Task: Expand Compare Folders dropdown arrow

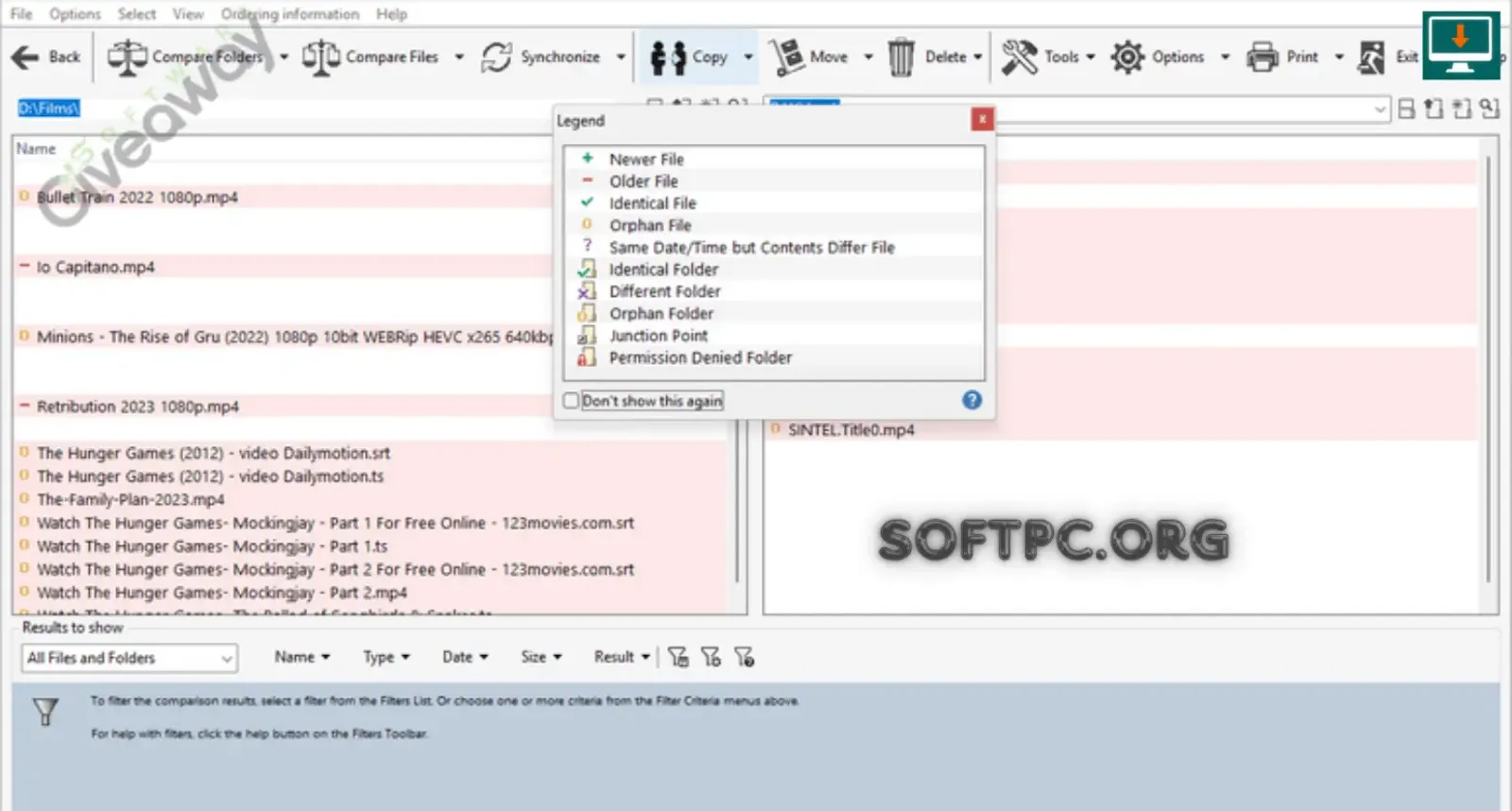Action: (x=283, y=57)
